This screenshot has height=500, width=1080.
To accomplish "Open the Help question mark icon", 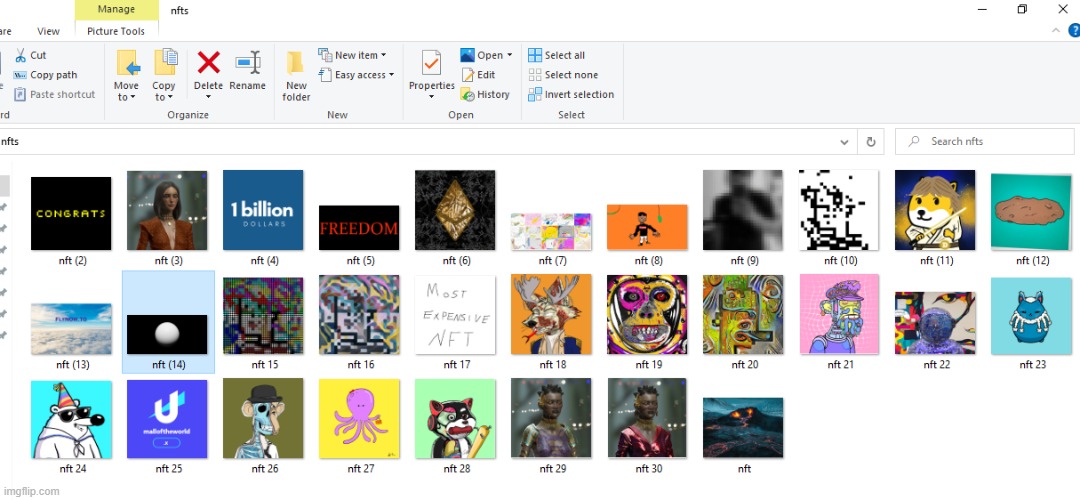I will click(1074, 30).
